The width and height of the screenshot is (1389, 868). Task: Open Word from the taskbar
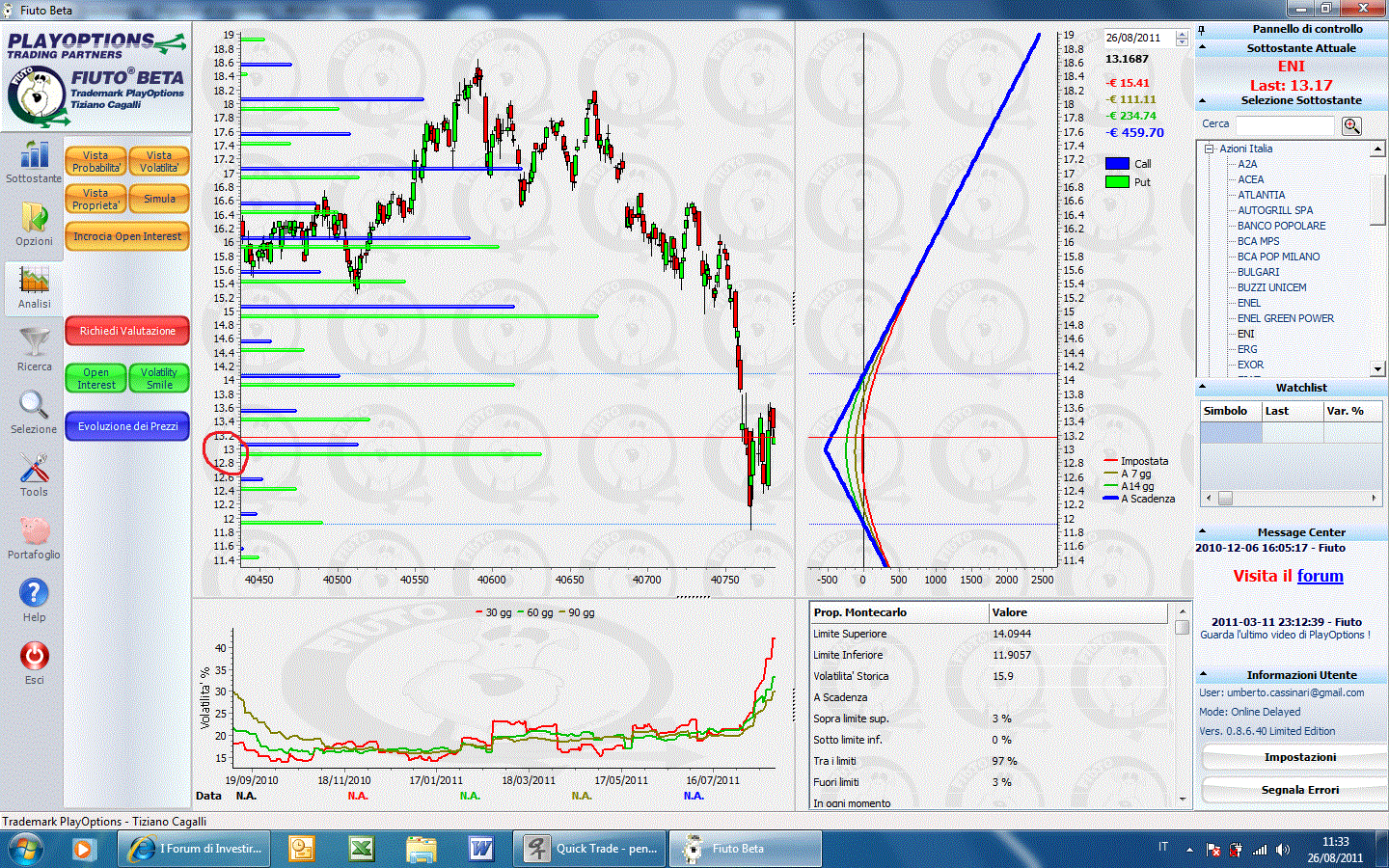(480, 849)
